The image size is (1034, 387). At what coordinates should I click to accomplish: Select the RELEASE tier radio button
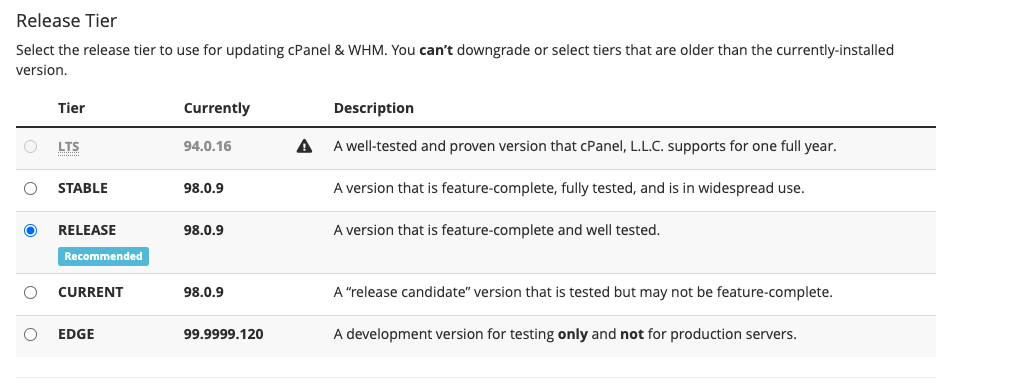30,231
